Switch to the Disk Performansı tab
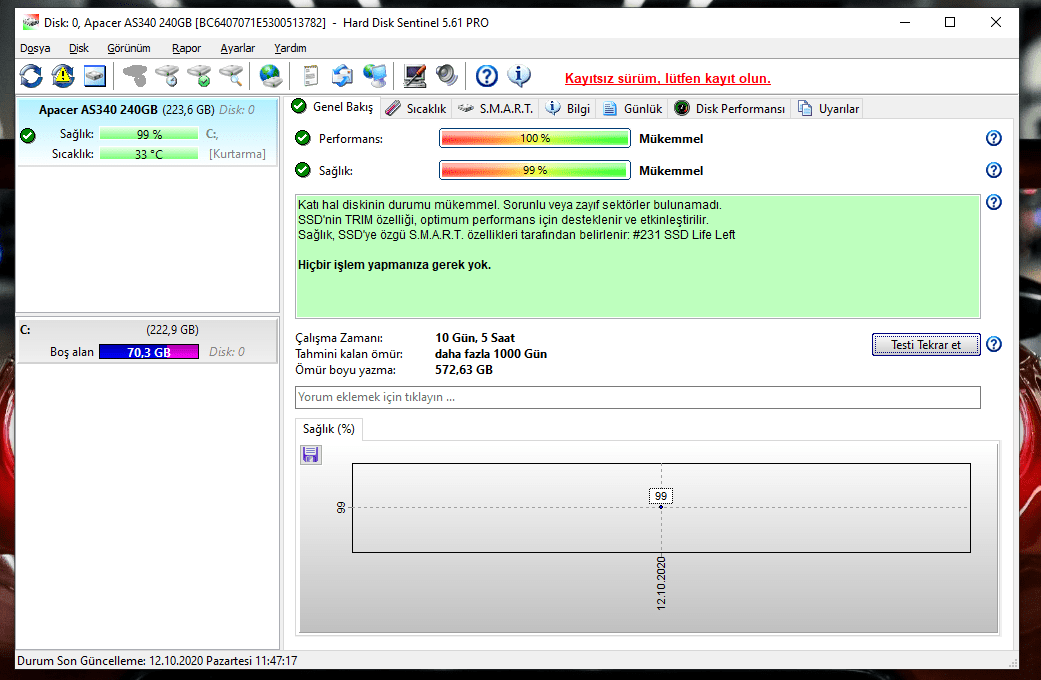The width and height of the screenshot is (1041, 680). pyautogui.click(x=730, y=108)
